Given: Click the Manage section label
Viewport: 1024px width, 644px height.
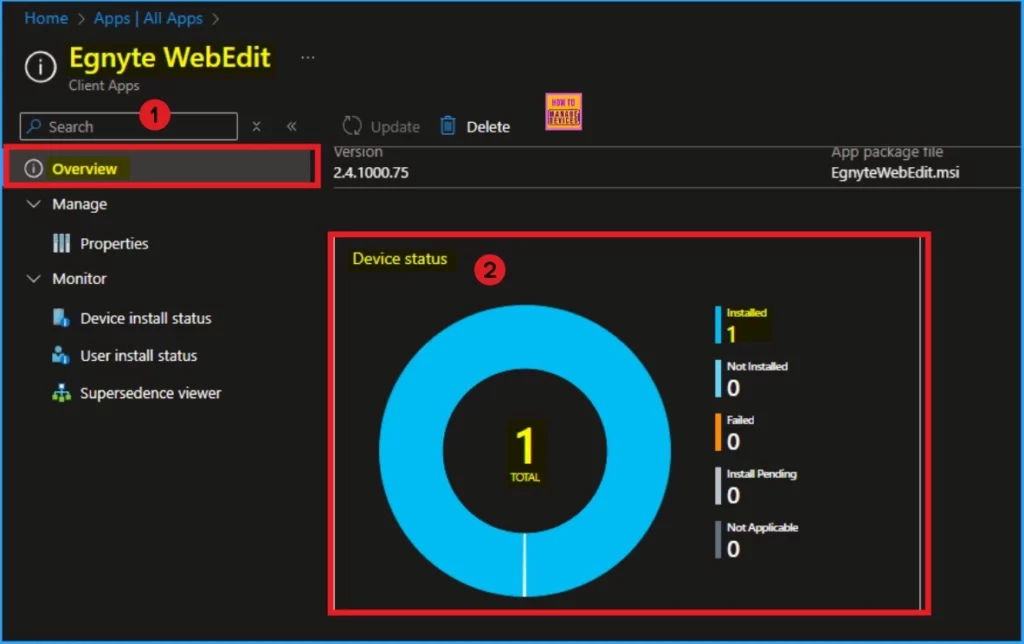Looking at the screenshot, I should click(80, 204).
